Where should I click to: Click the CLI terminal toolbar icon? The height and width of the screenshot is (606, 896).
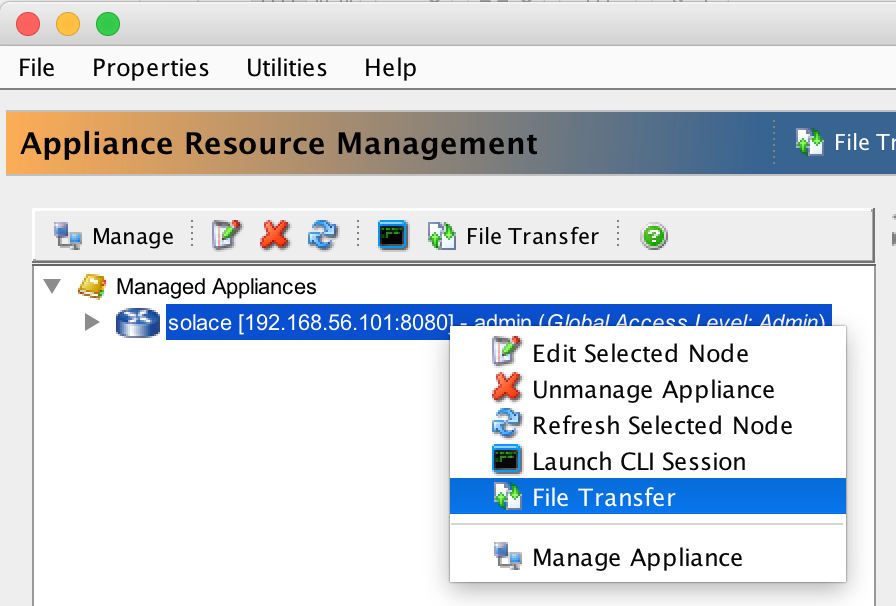[x=393, y=236]
